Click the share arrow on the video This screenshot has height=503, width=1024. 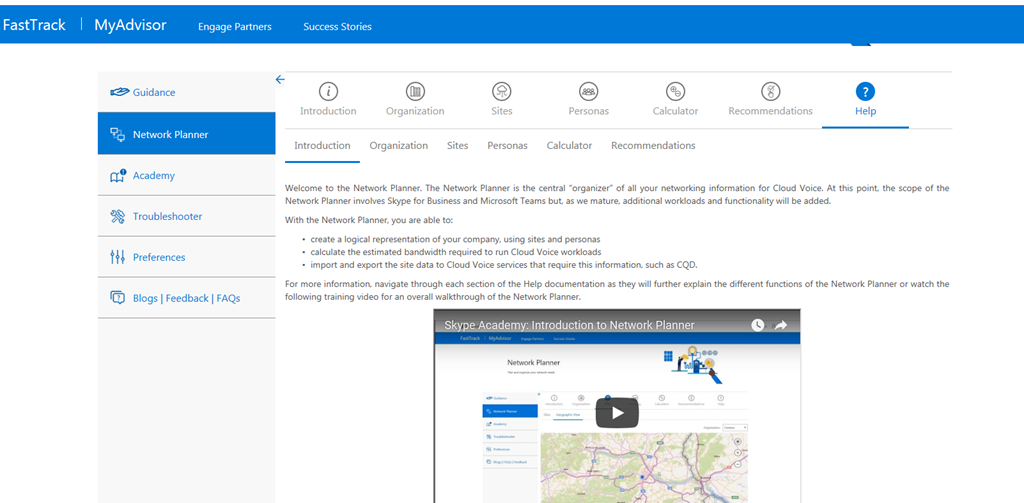[781, 325]
